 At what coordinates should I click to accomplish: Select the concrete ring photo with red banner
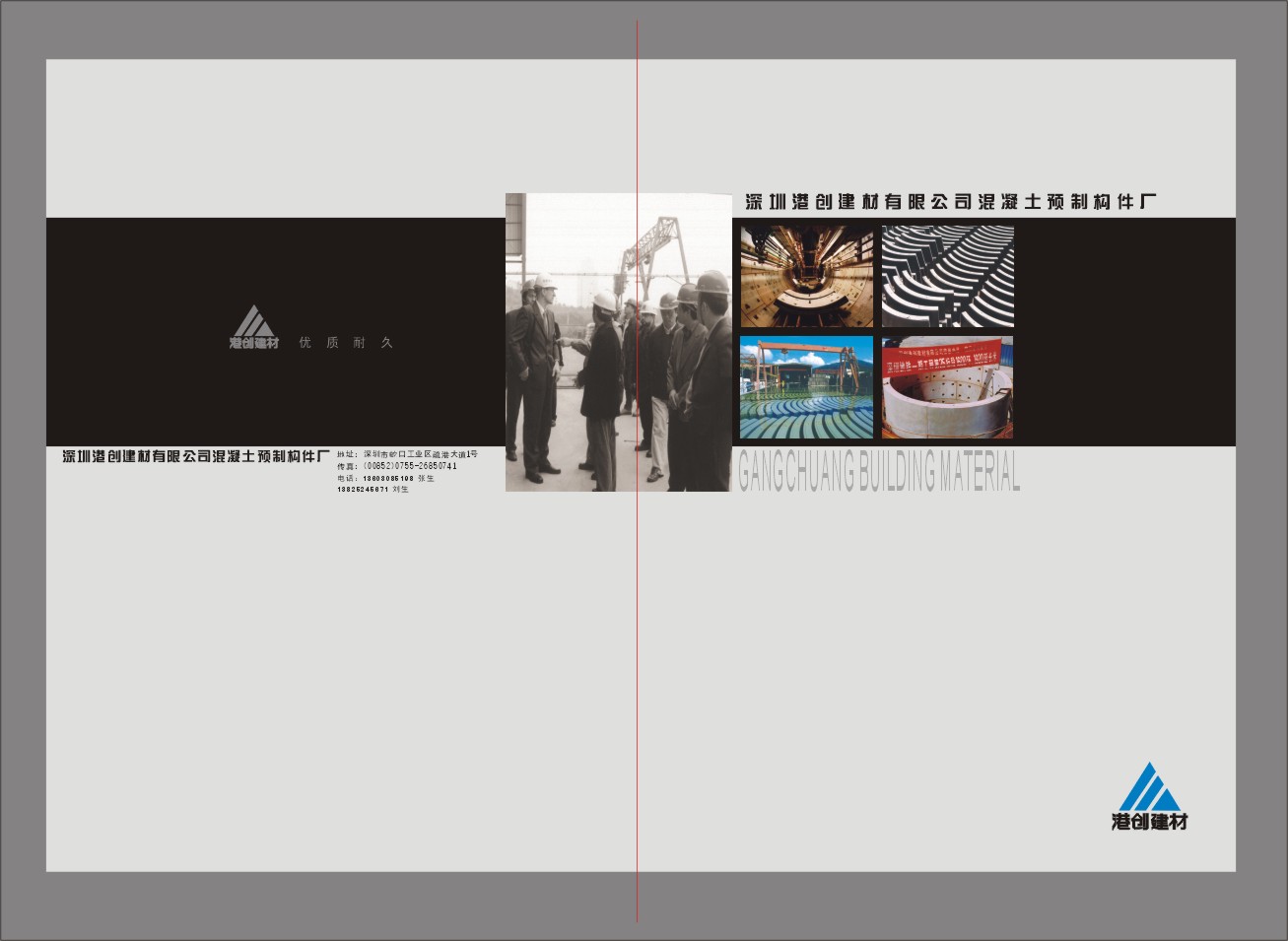(947, 387)
